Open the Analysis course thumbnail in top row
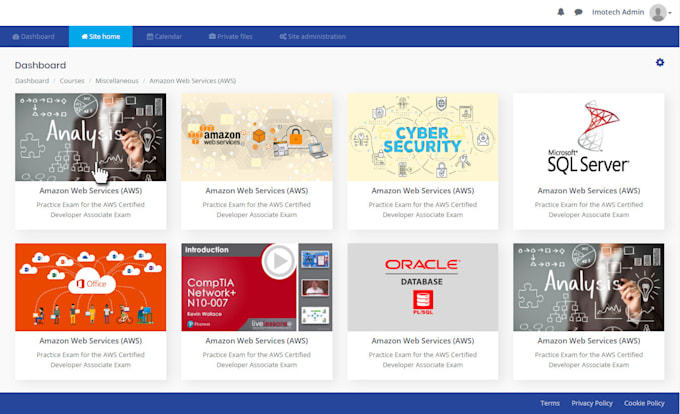680x414 pixels. coord(91,137)
